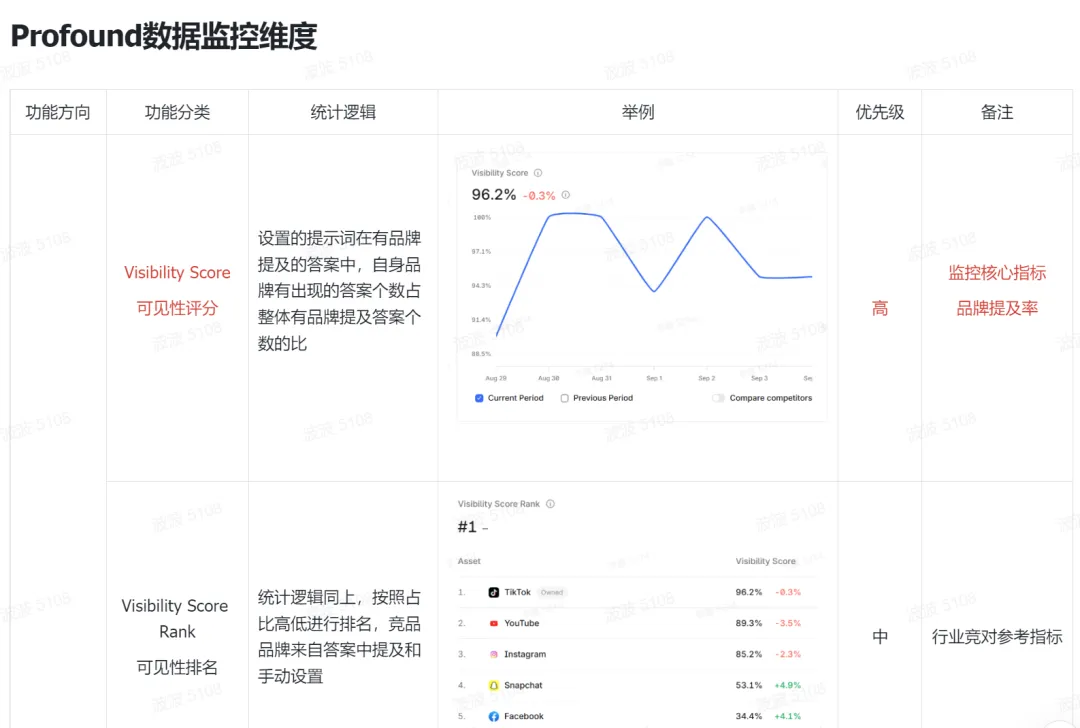Click the Owned badge next to TikTok
The image size is (1080, 728).
click(552, 592)
